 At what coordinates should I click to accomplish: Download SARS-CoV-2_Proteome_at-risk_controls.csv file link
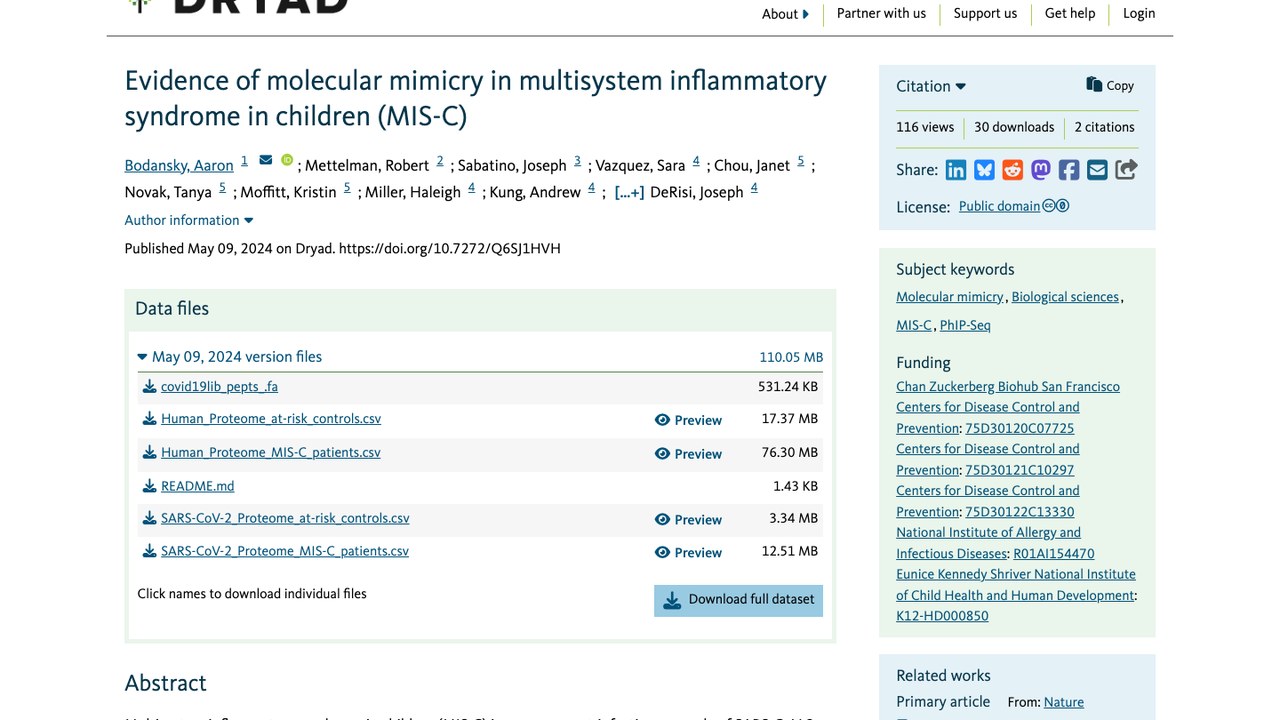(285, 519)
